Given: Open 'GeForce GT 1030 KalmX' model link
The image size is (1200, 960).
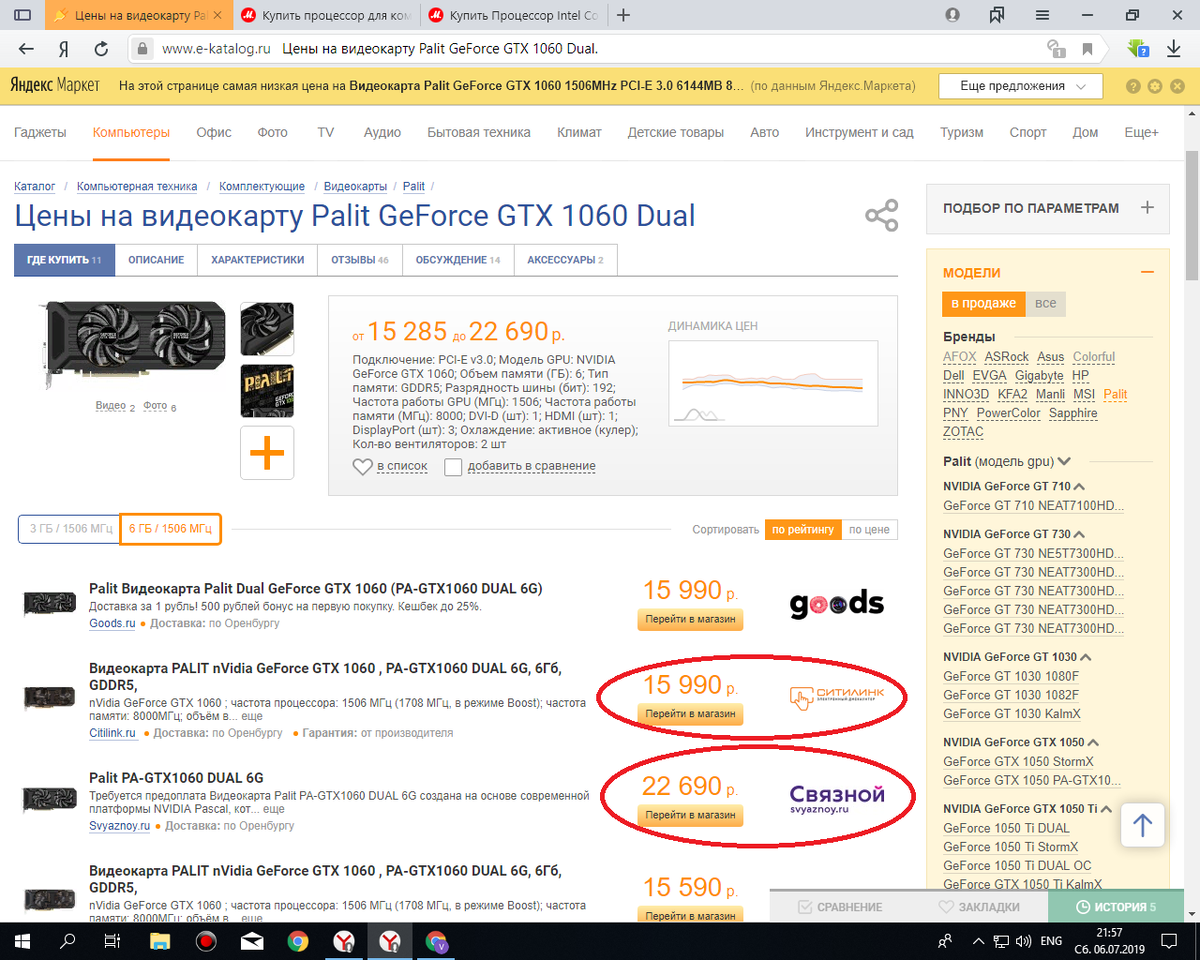Looking at the screenshot, I should (x=1012, y=714).
